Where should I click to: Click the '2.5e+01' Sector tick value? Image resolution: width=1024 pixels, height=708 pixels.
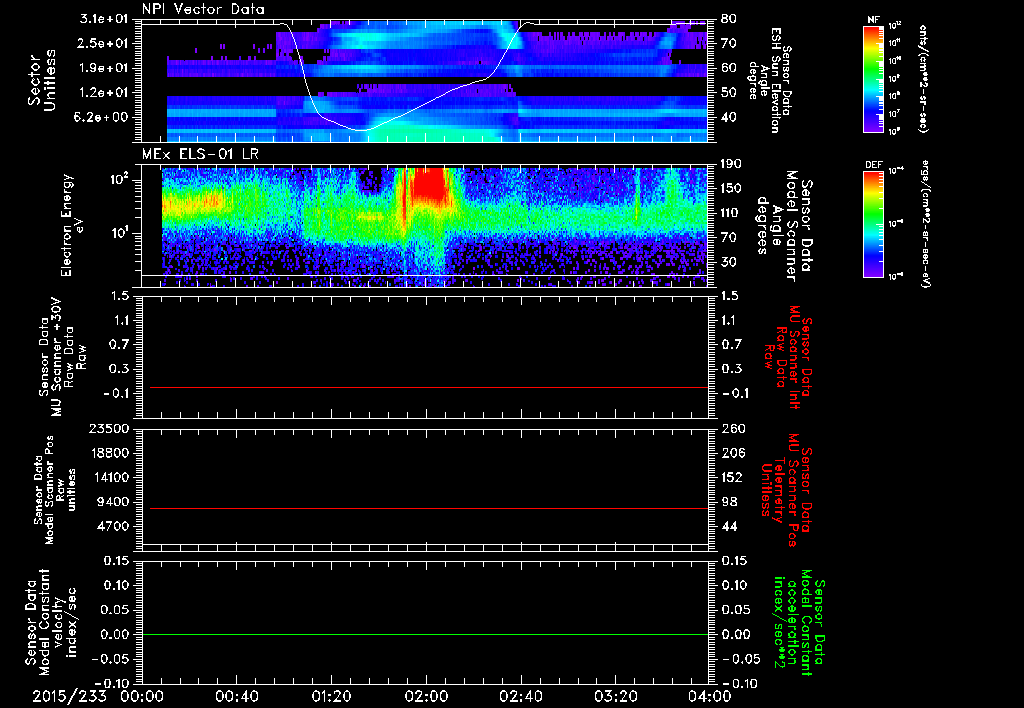point(103,43)
